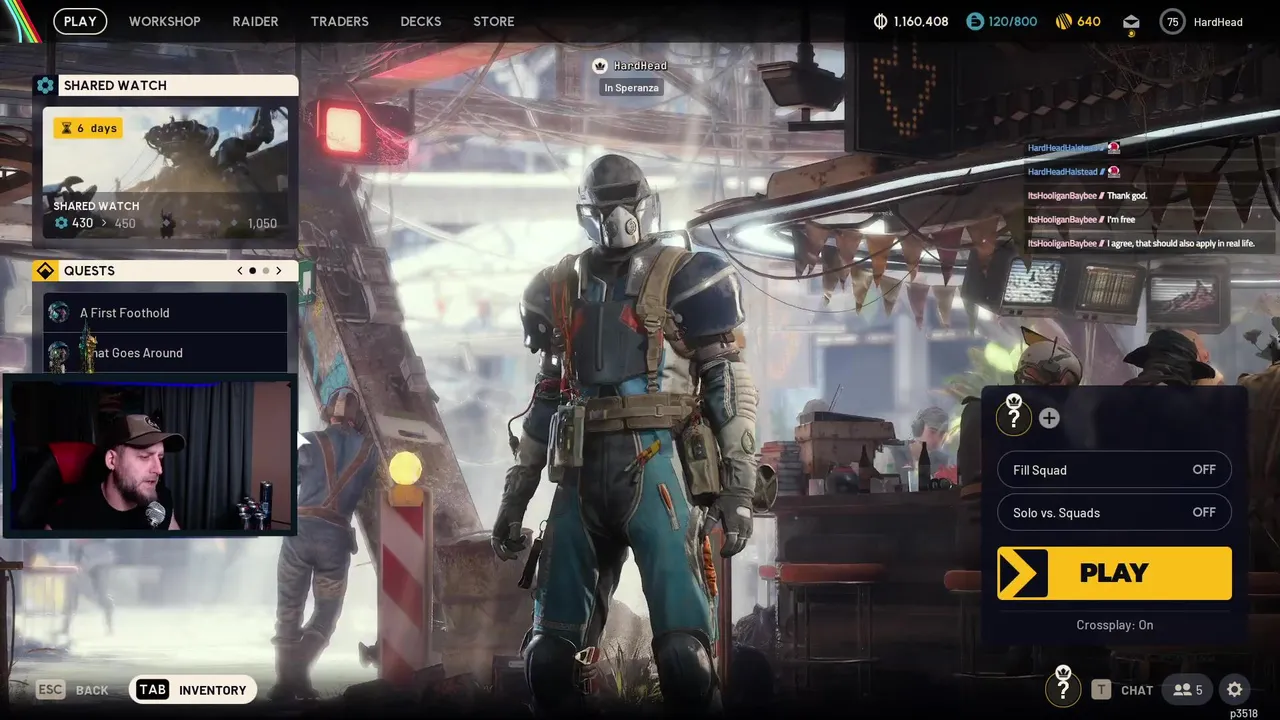Start matchmaking with the yellow PLAY button
Screen dimensions: 1280x720
click(x=1114, y=573)
